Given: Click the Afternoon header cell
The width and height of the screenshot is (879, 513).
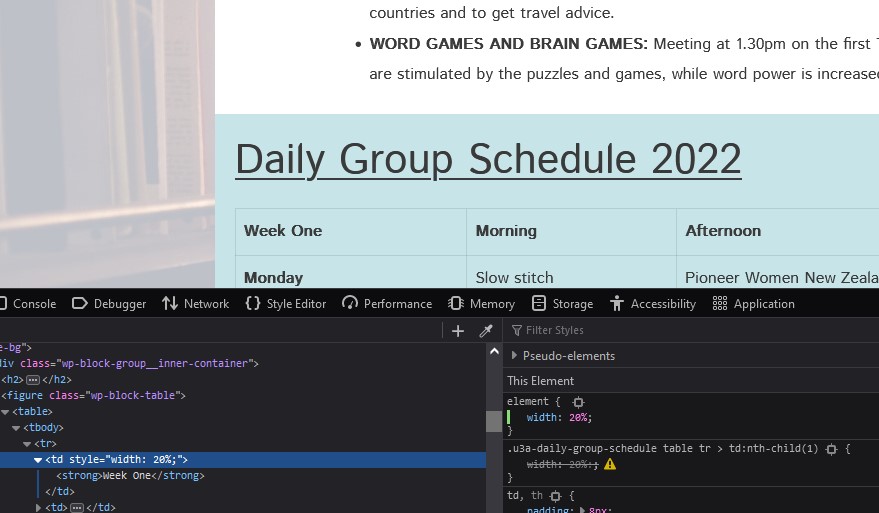Looking at the screenshot, I should (778, 232).
